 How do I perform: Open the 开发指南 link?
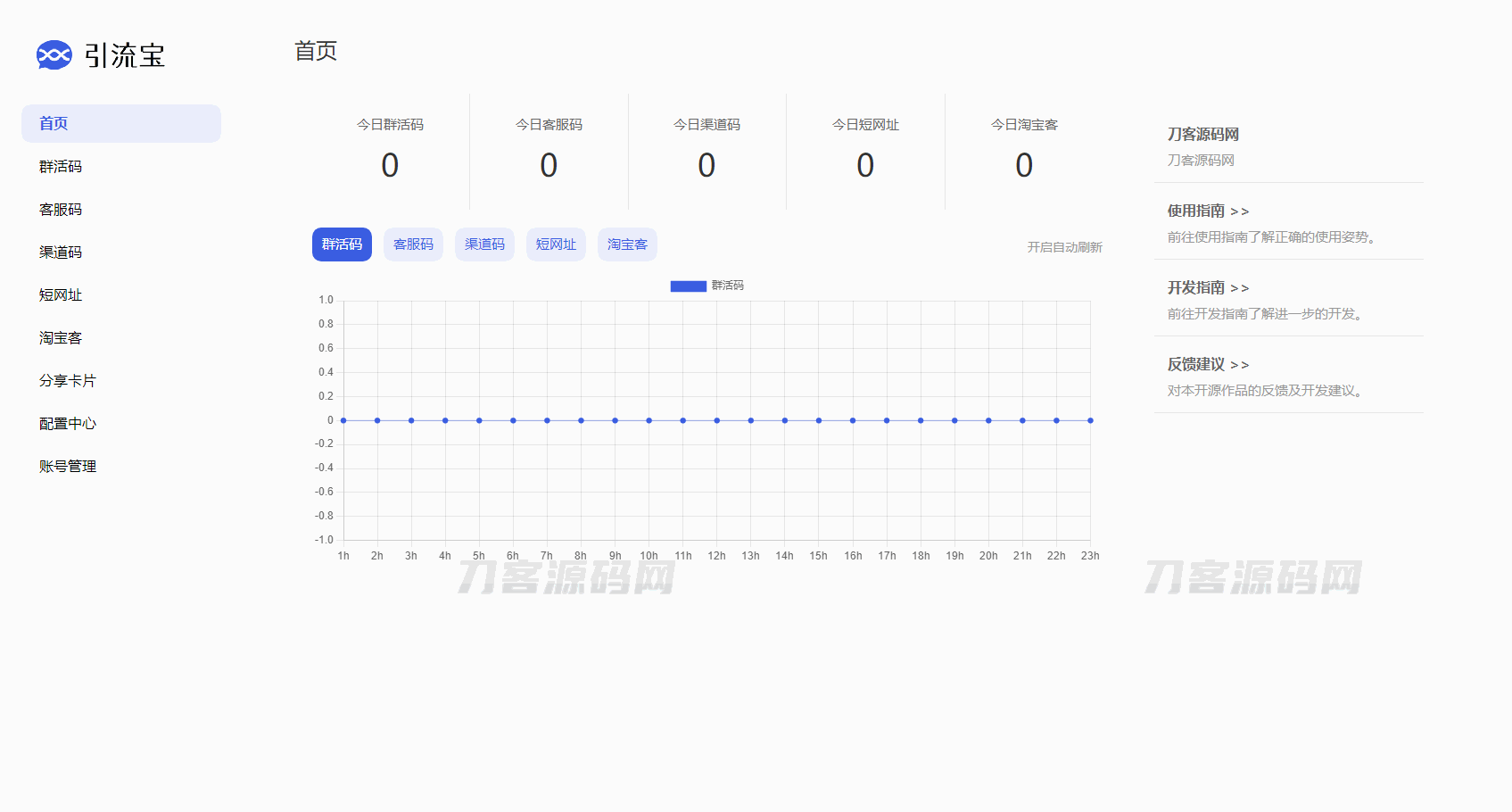pyautogui.click(x=1208, y=288)
